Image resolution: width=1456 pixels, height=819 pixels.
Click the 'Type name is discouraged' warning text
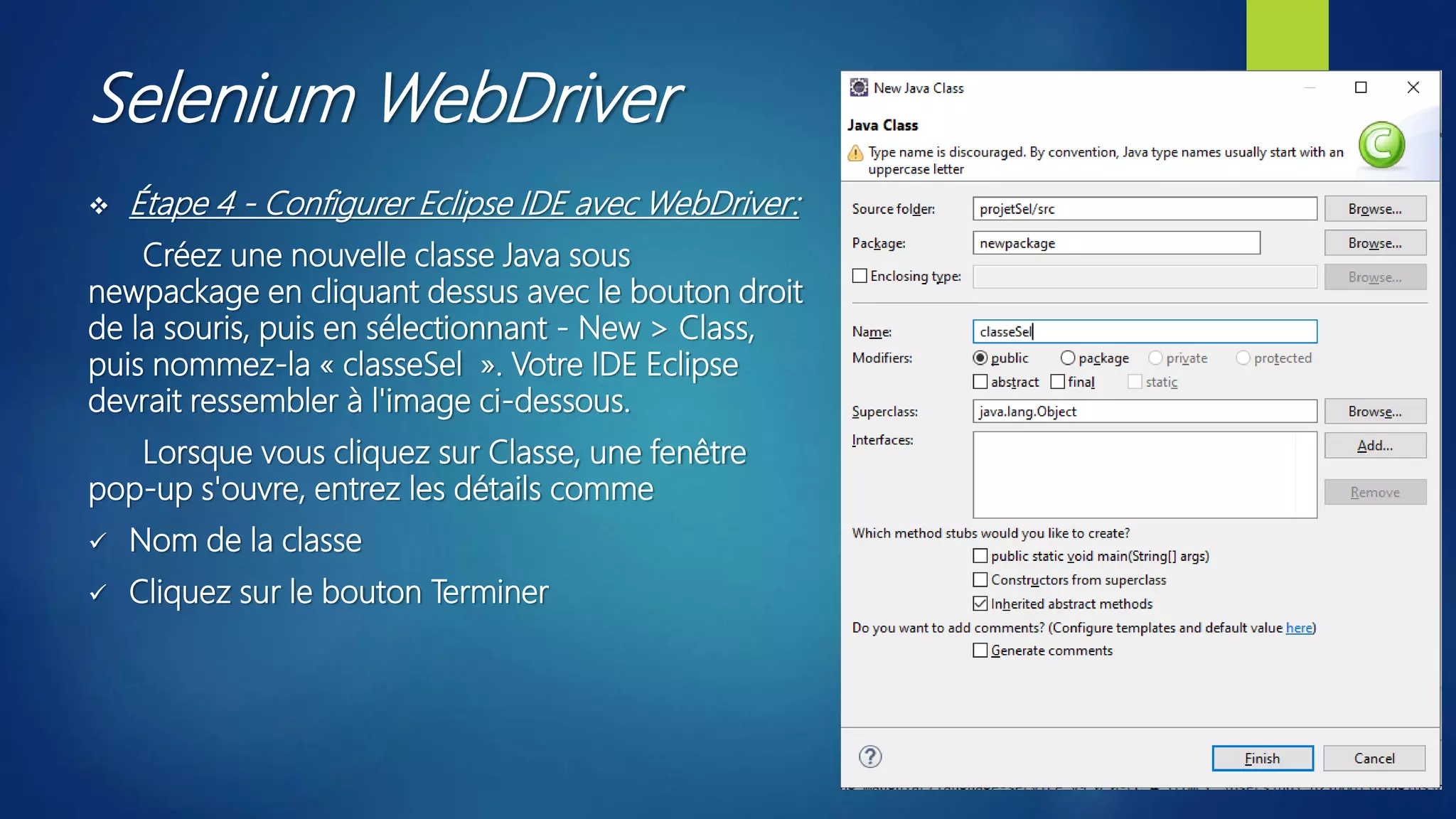[1106, 161]
